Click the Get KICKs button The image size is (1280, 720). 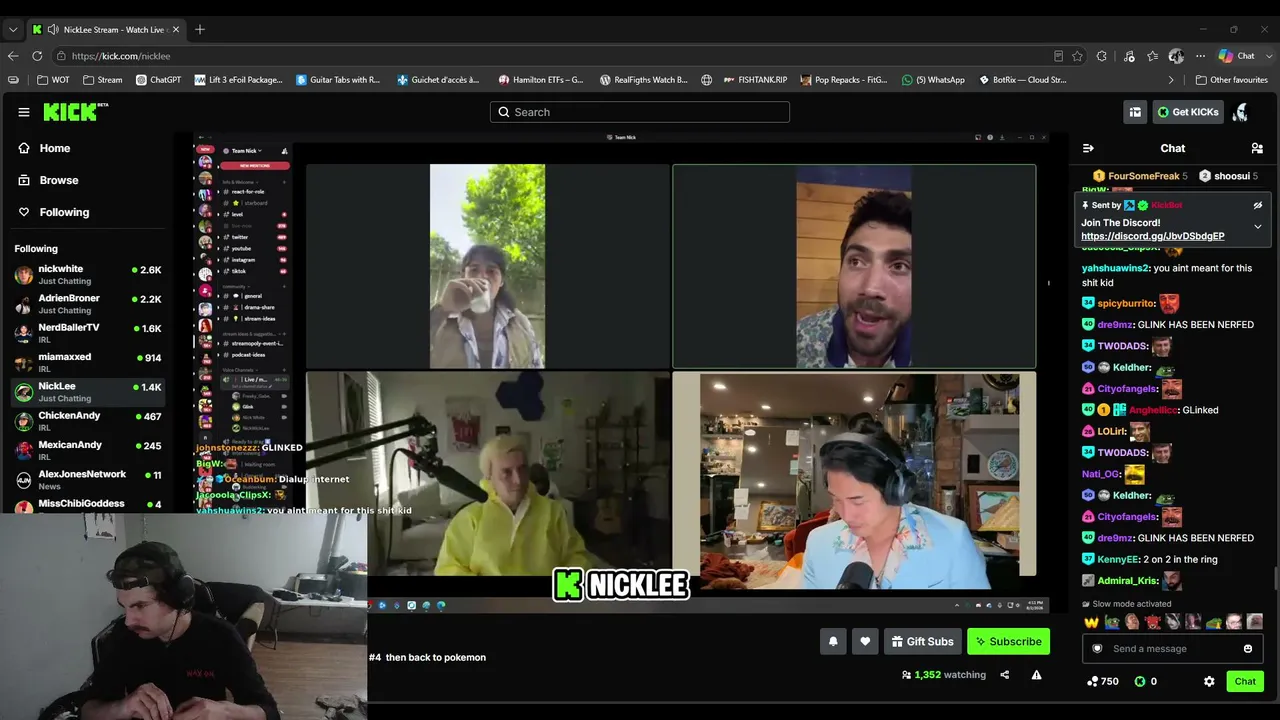click(1188, 112)
